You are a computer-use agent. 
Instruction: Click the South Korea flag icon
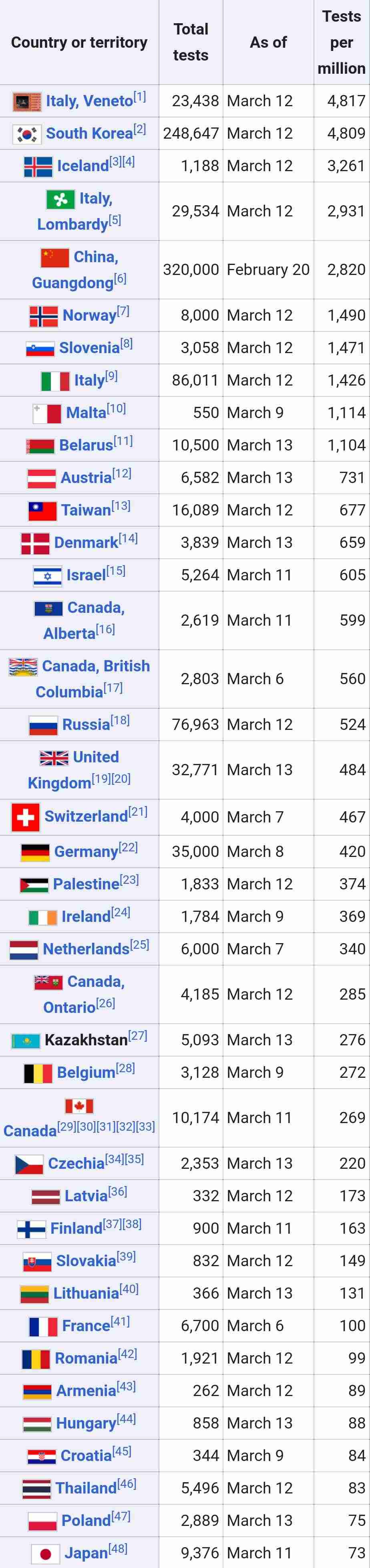(27, 134)
